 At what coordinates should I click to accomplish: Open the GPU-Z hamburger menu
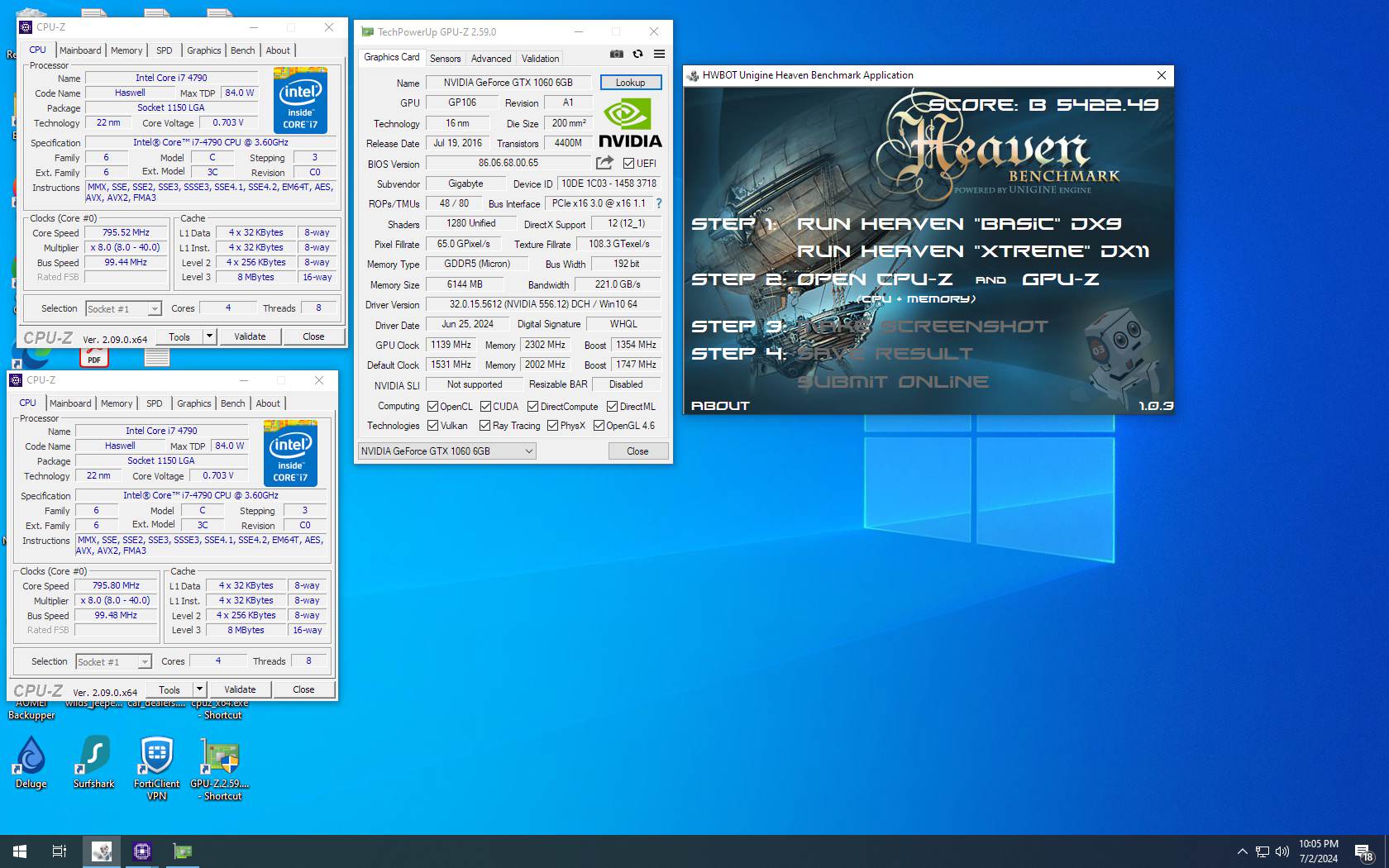click(x=659, y=54)
